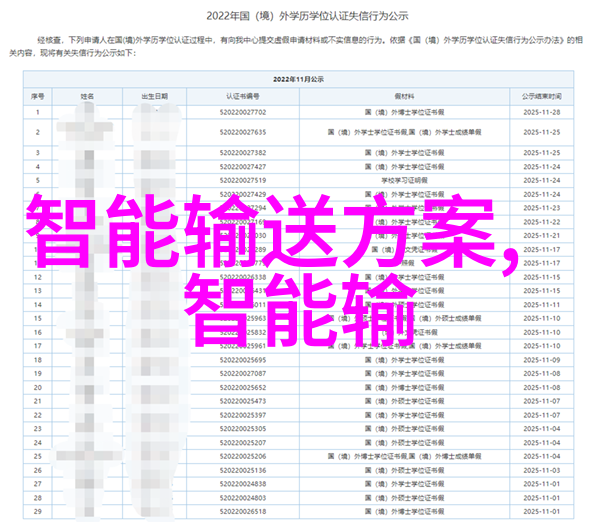Click sequence number 27 in the first column
Image resolution: width=600 pixels, height=522 pixels.
click(38, 484)
